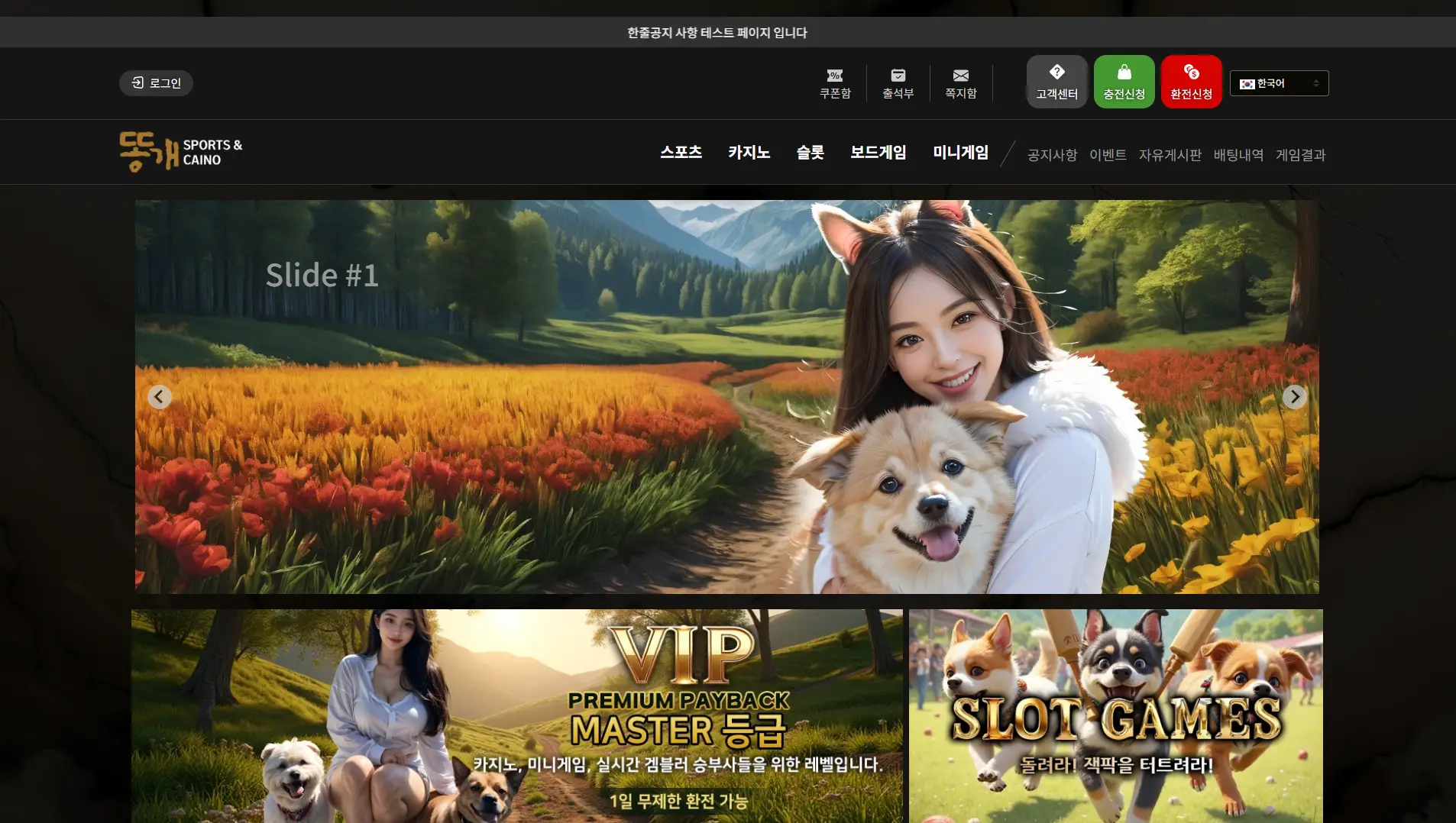Click the VIP Premium Payback banner
1456x823 pixels.
516,715
